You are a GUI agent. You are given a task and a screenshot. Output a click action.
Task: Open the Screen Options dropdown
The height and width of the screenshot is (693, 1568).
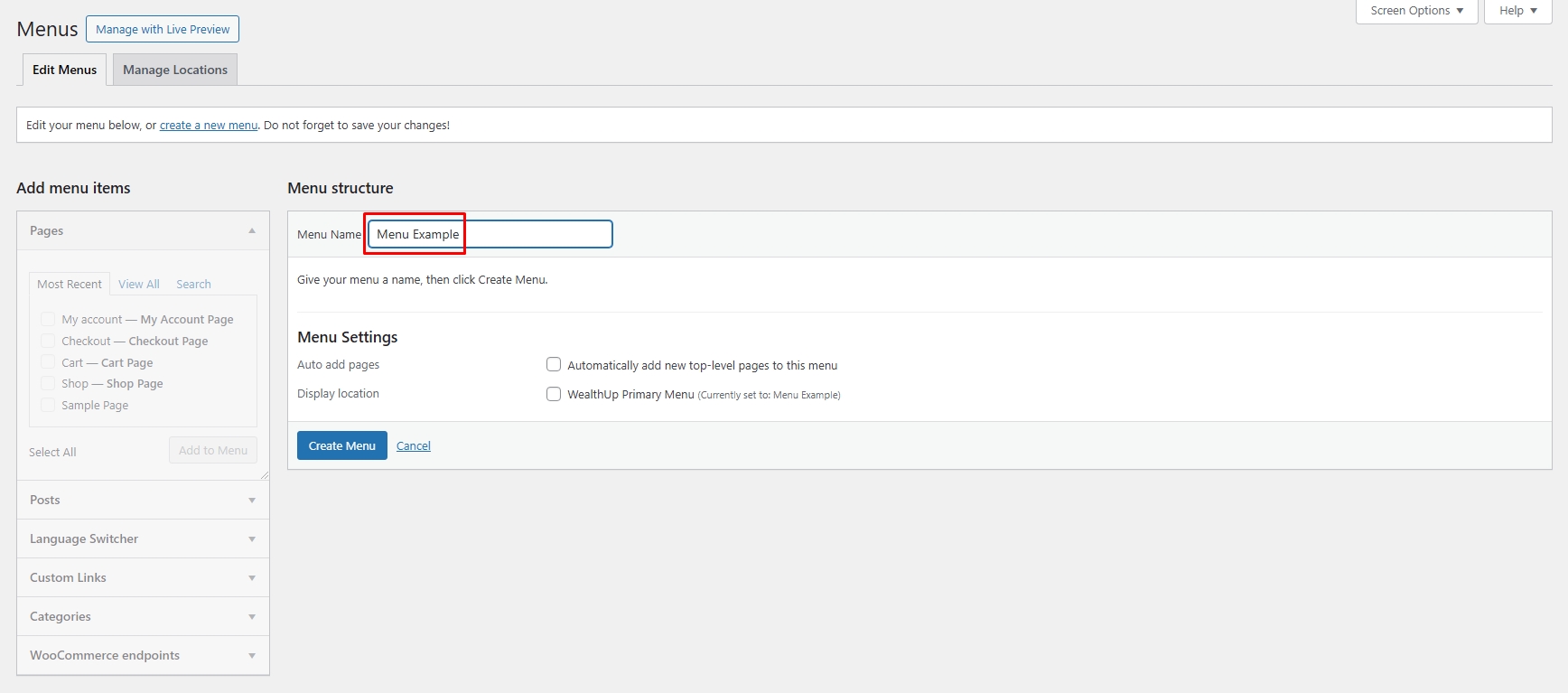point(1415,11)
